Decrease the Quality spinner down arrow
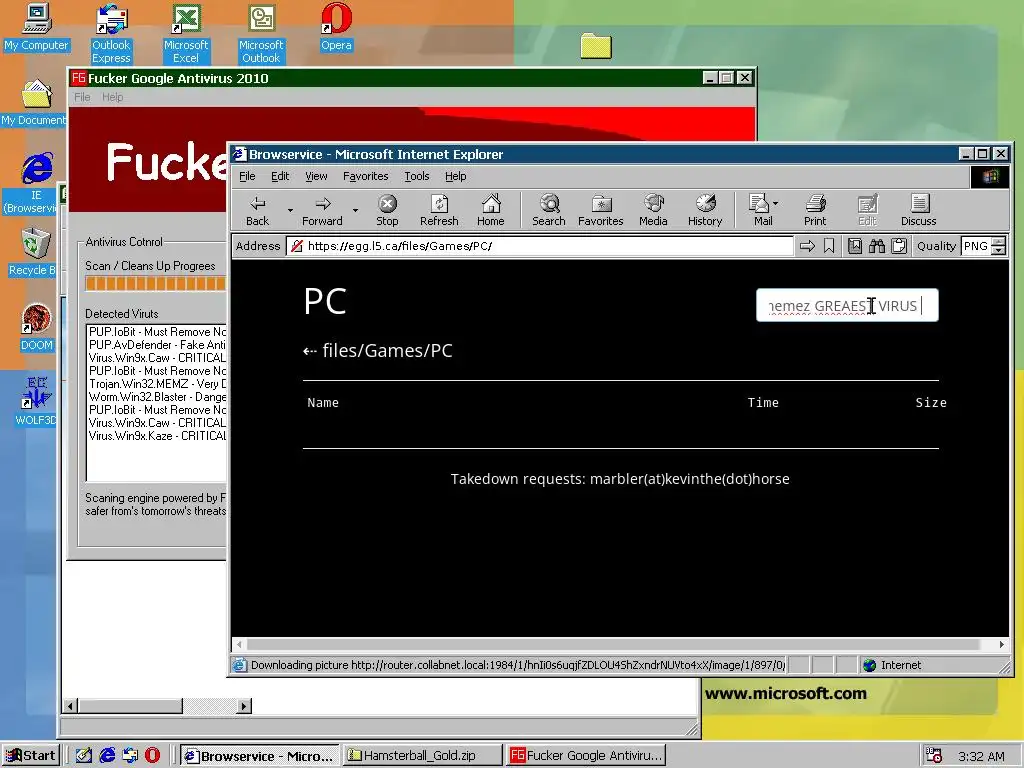This screenshot has height=768, width=1024. pos(999,251)
